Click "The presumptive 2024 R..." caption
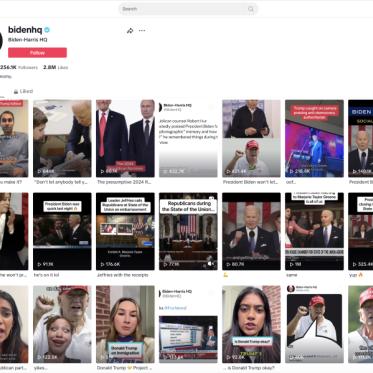The height and width of the screenshot is (373, 373). [x=124, y=182]
